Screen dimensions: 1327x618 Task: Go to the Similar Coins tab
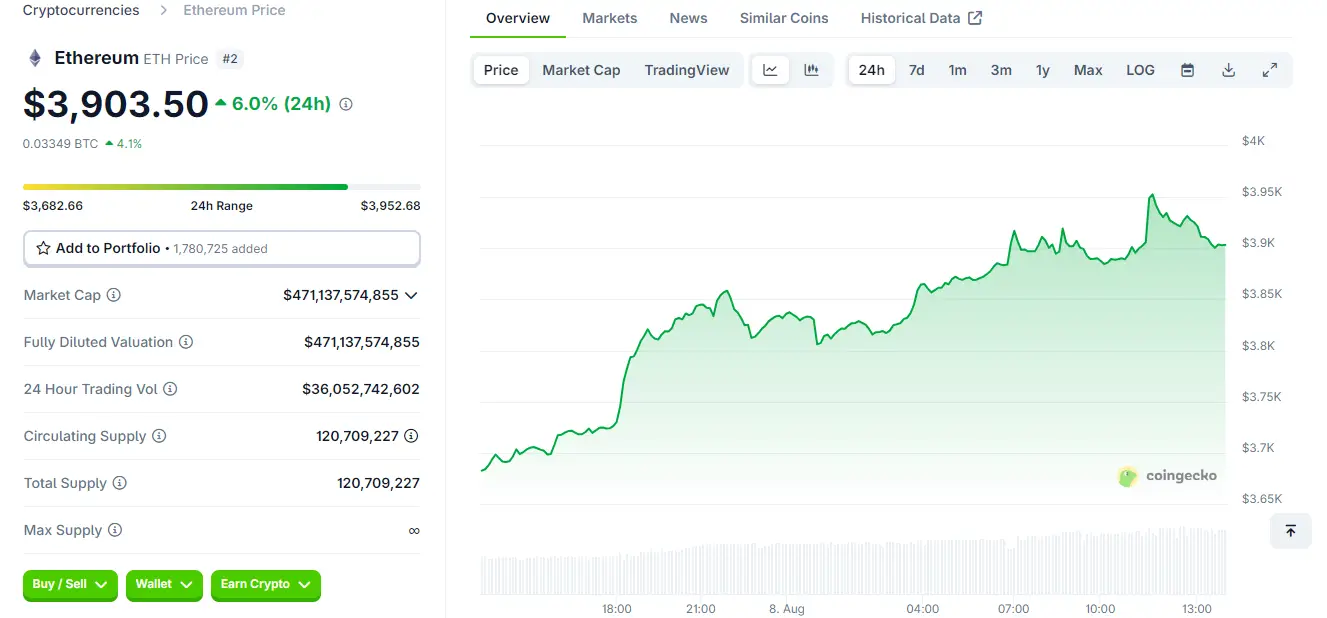pos(784,18)
